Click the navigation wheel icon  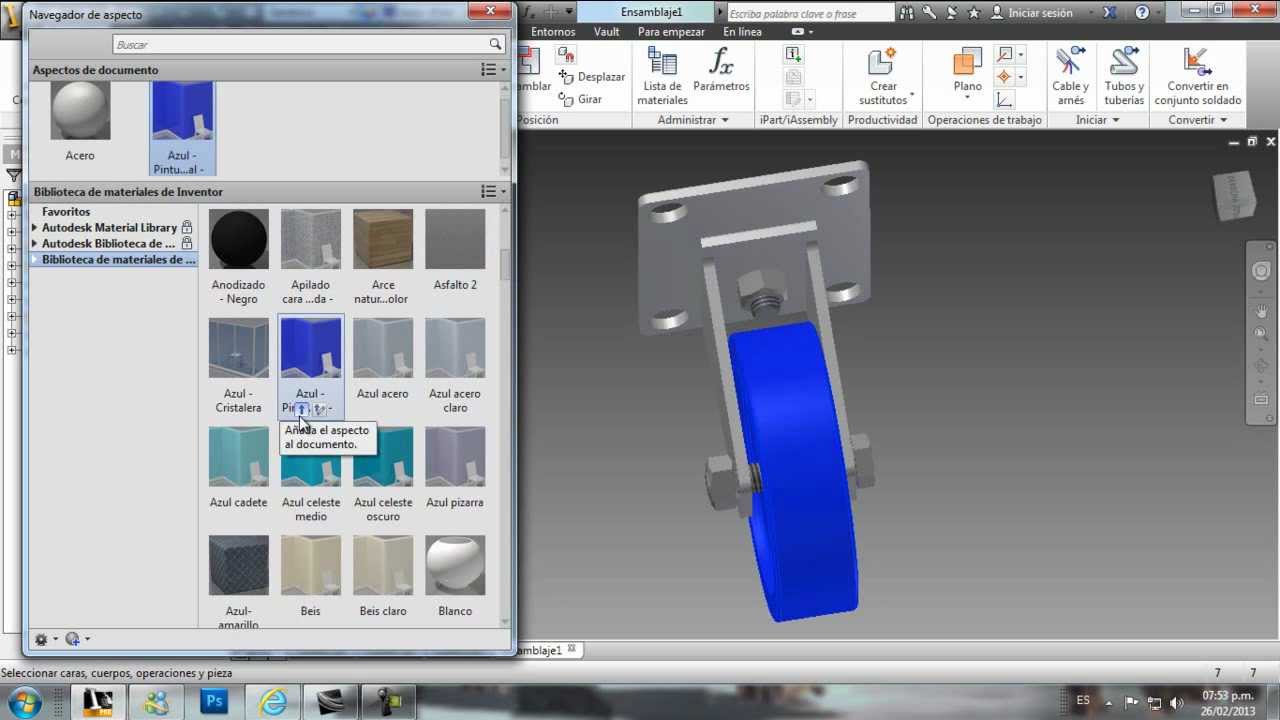pos(1261,271)
